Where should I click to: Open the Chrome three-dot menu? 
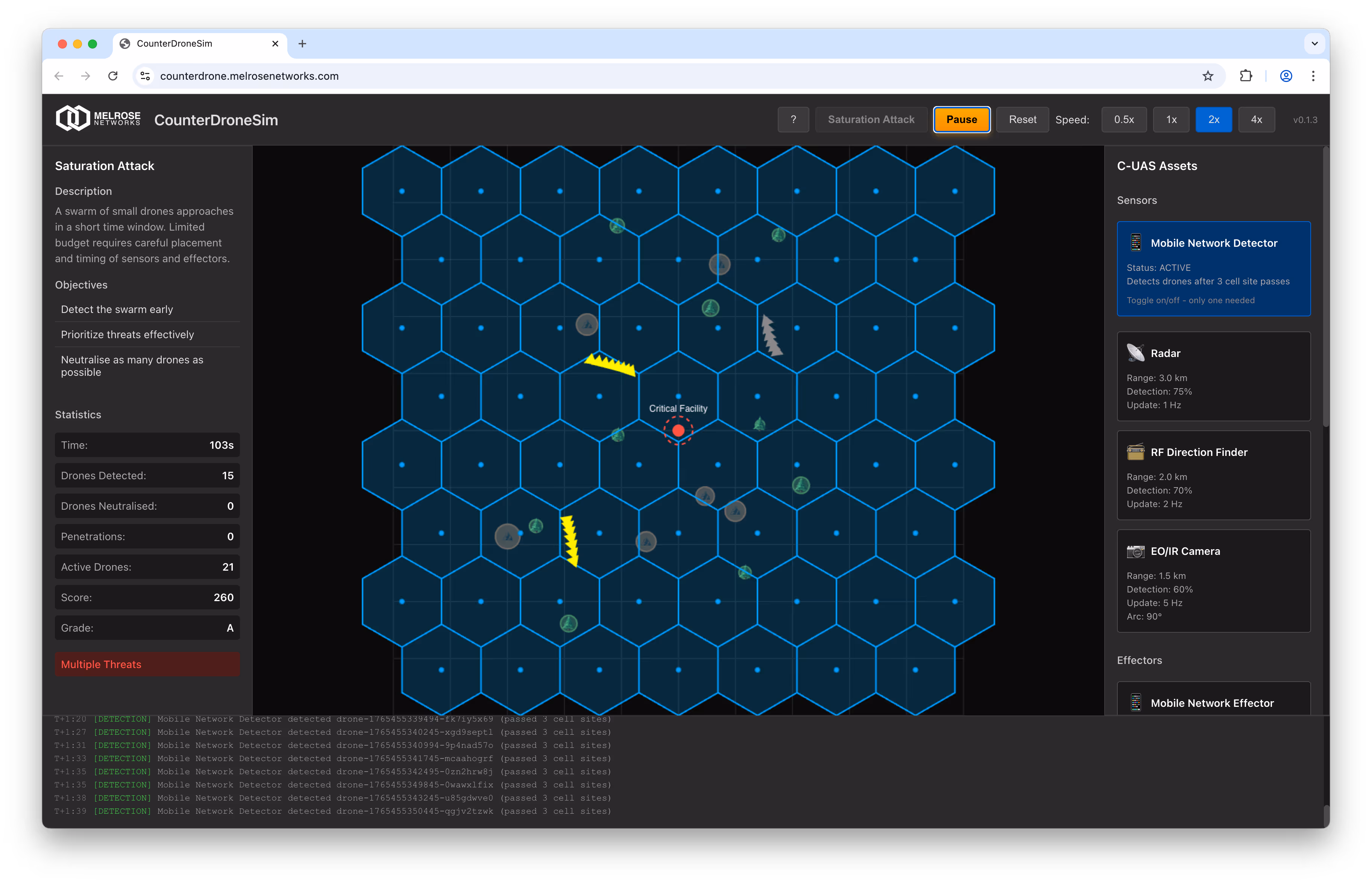click(x=1313, y=76)
